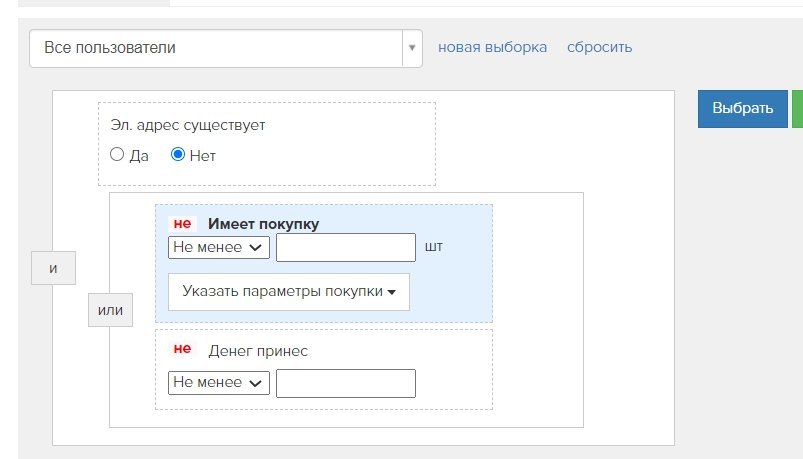Toggle 'не' badge next to 'Денег принес'
The width and height of the screenshot is (803, 459).
pyautogui.click(x=182, y=349)
